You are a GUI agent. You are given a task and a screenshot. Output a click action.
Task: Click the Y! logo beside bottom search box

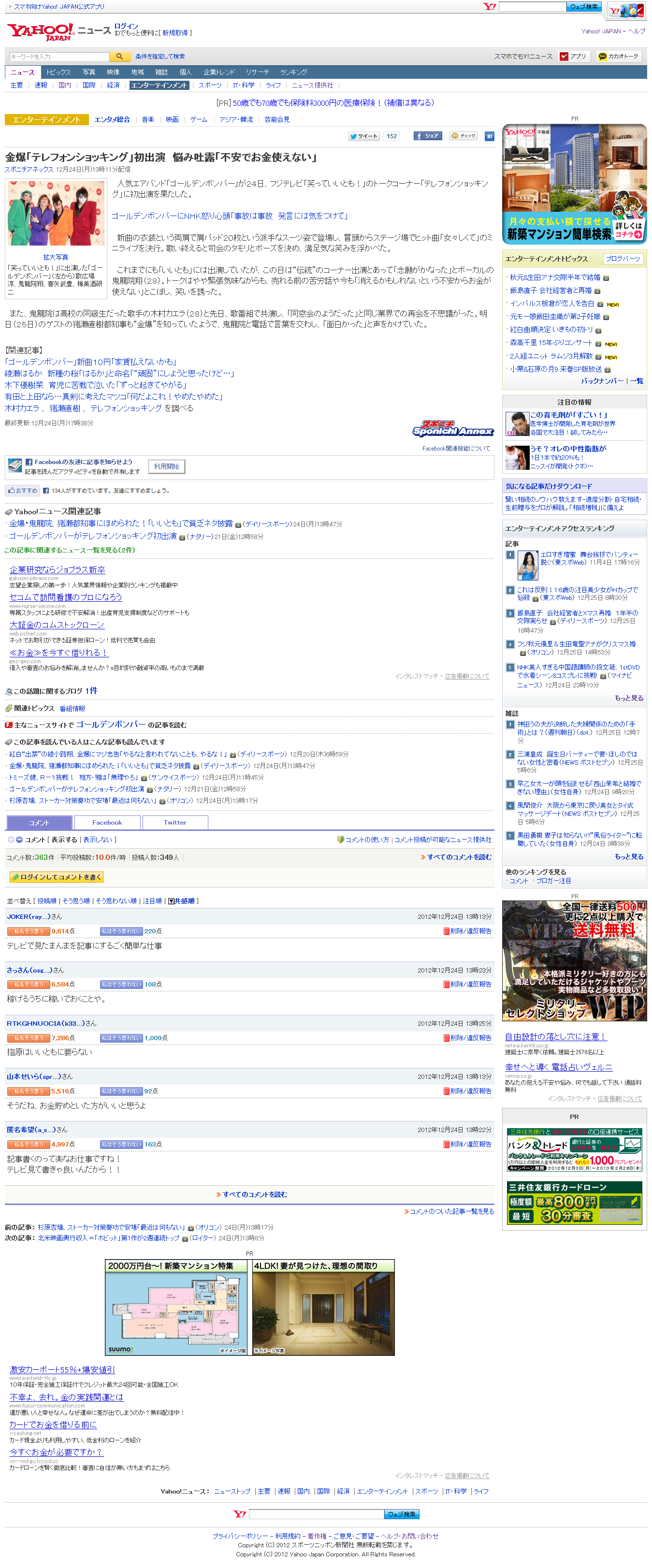pyautogui.click(x=240, y=1514)
